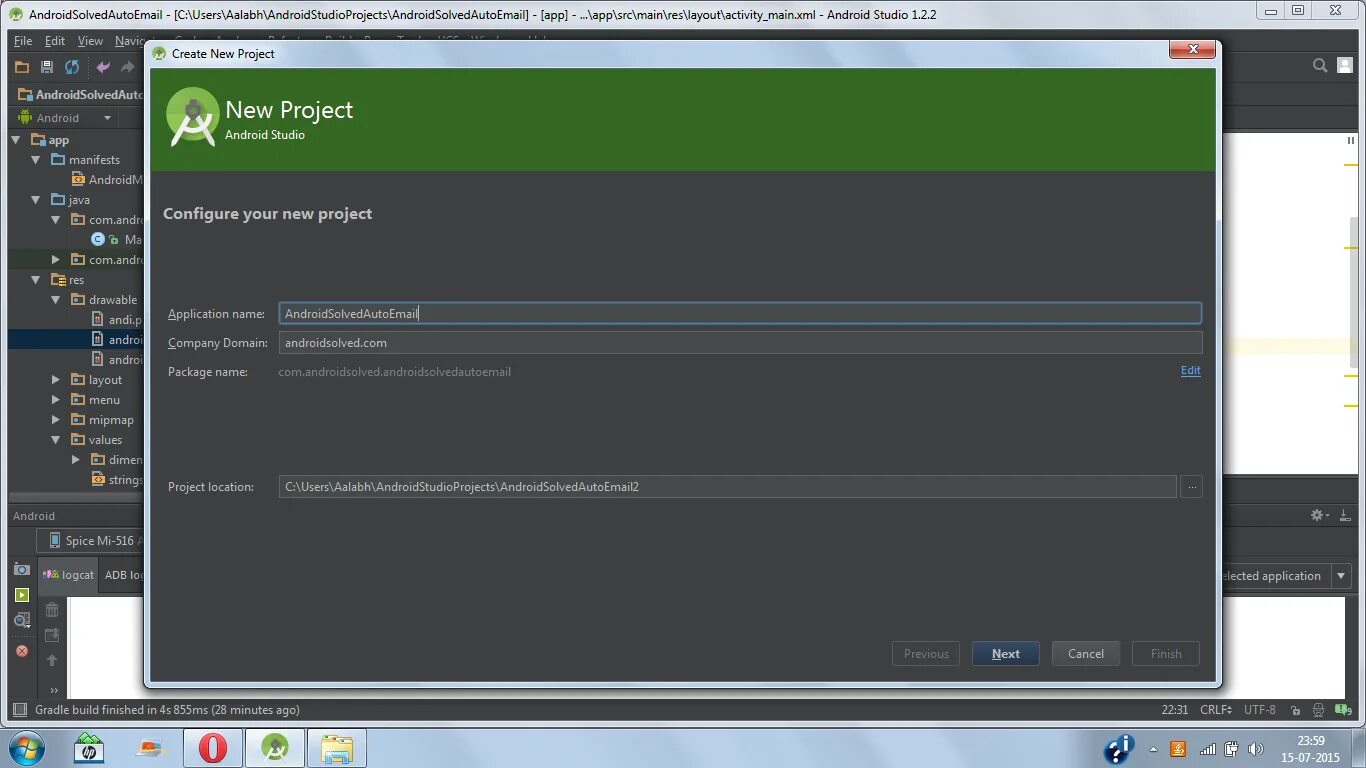Collapse the res folder node
This screenshot has height=768, width=1366.
[36, 280]
